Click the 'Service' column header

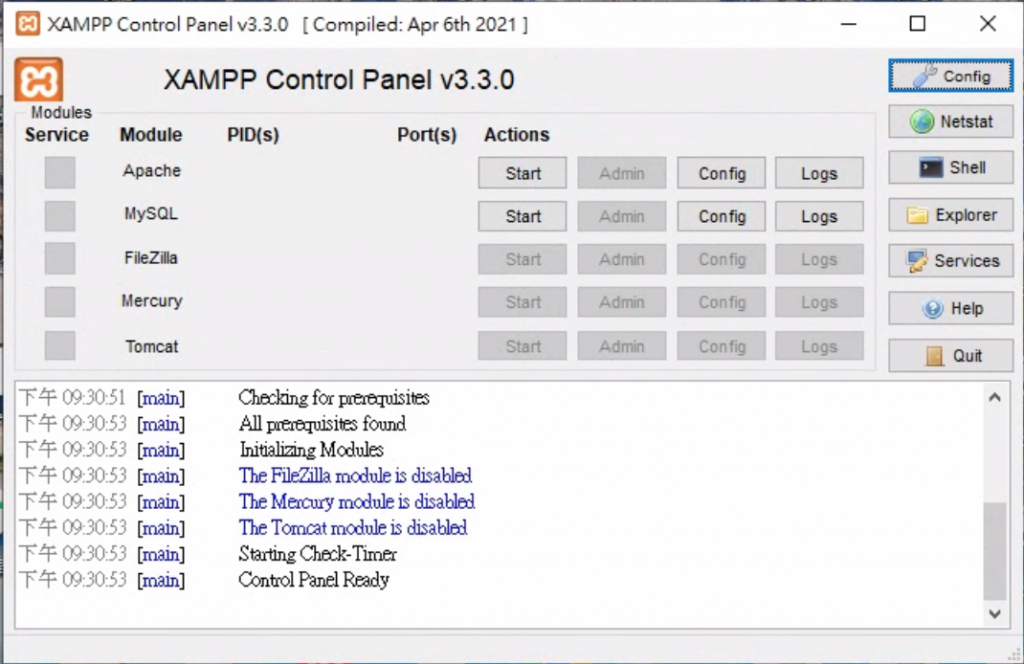tap(57, 134)
